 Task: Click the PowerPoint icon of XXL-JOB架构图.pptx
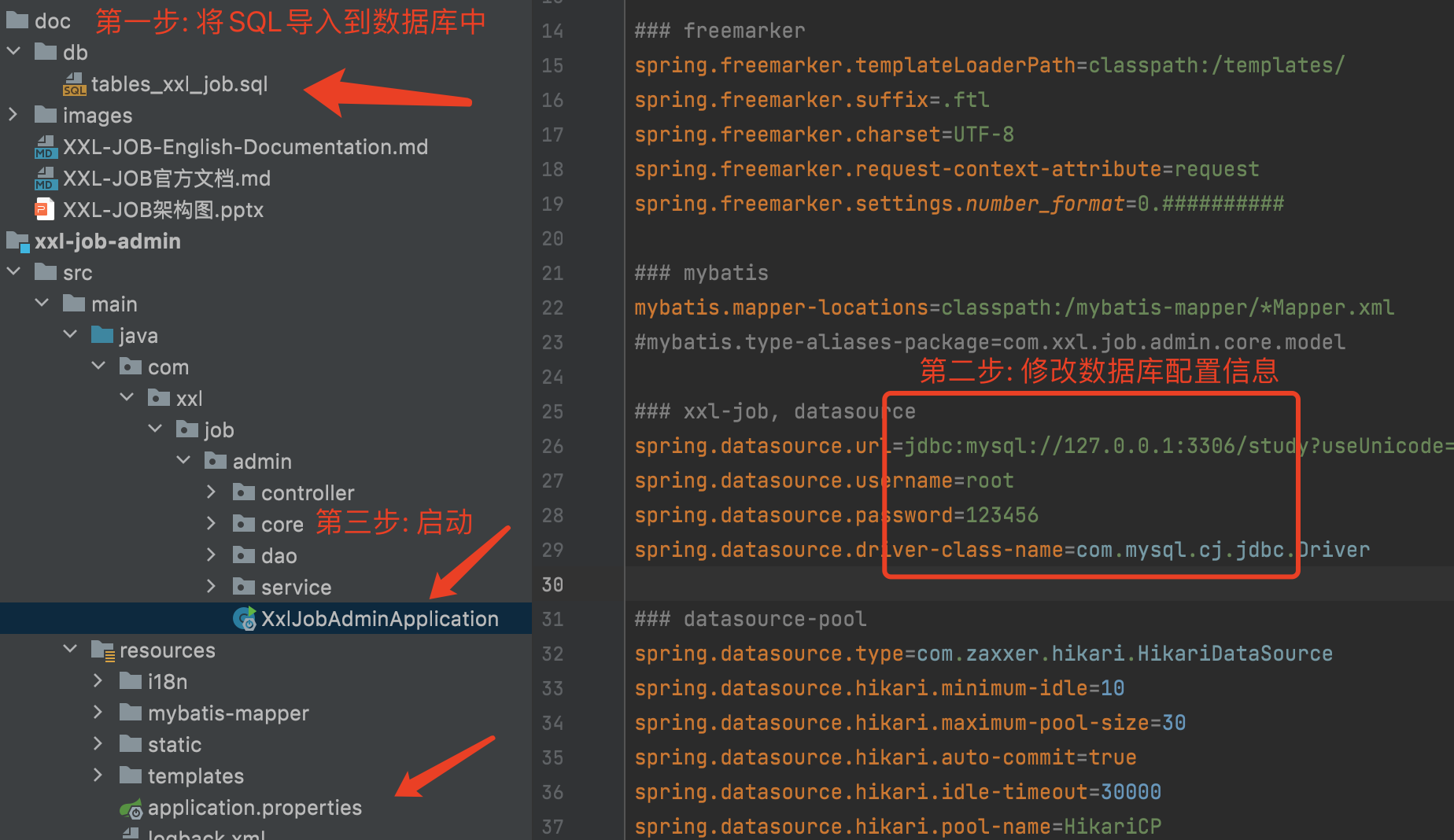[x=45, y=209]
